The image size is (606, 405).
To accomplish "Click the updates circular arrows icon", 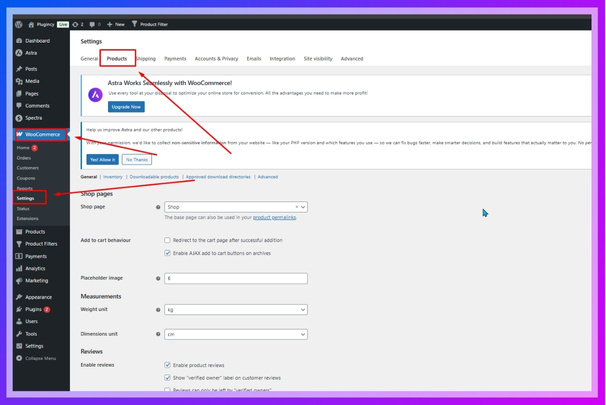I will tap(75, 24).
